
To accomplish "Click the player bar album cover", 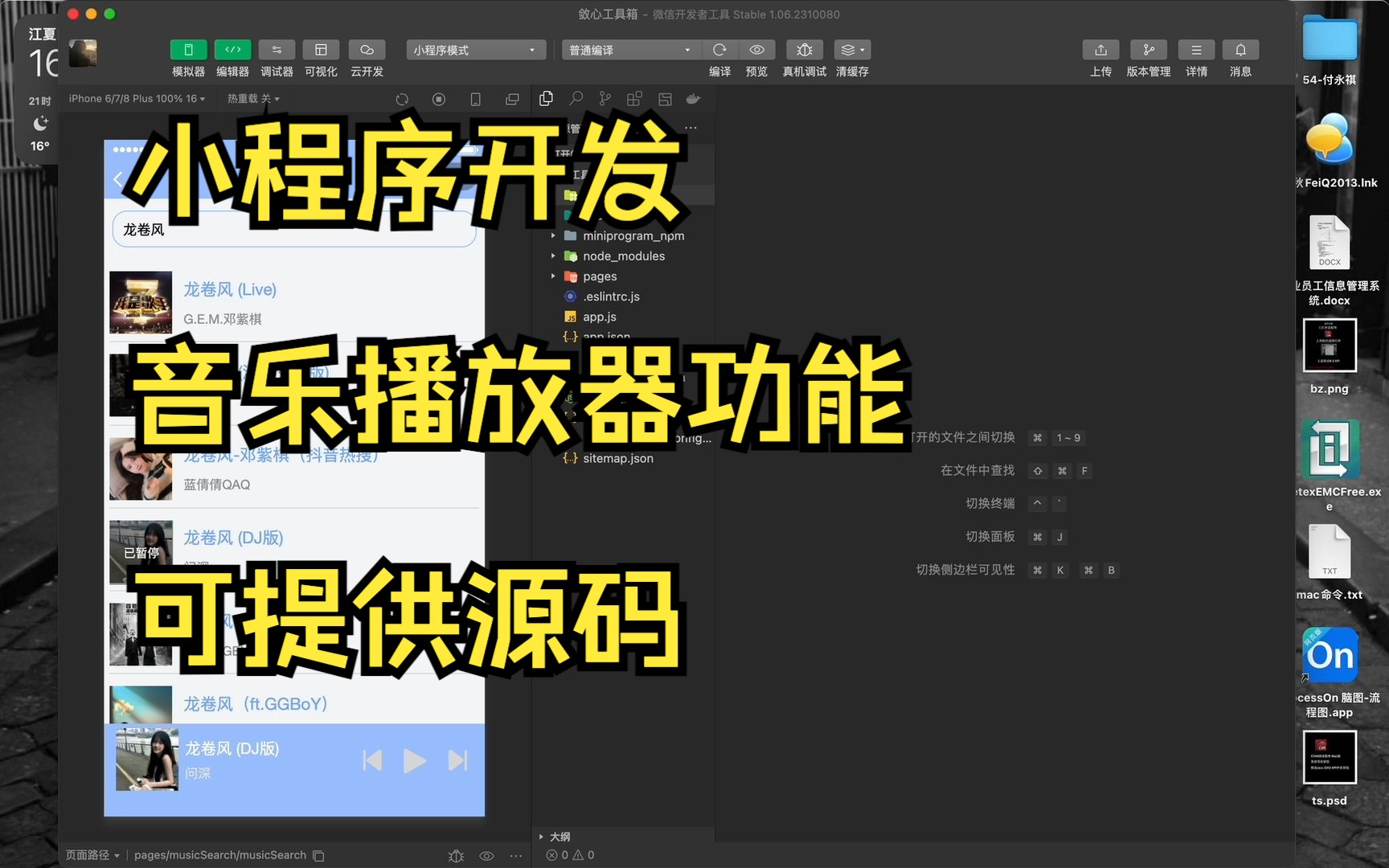I will click(x=147, y=760).
